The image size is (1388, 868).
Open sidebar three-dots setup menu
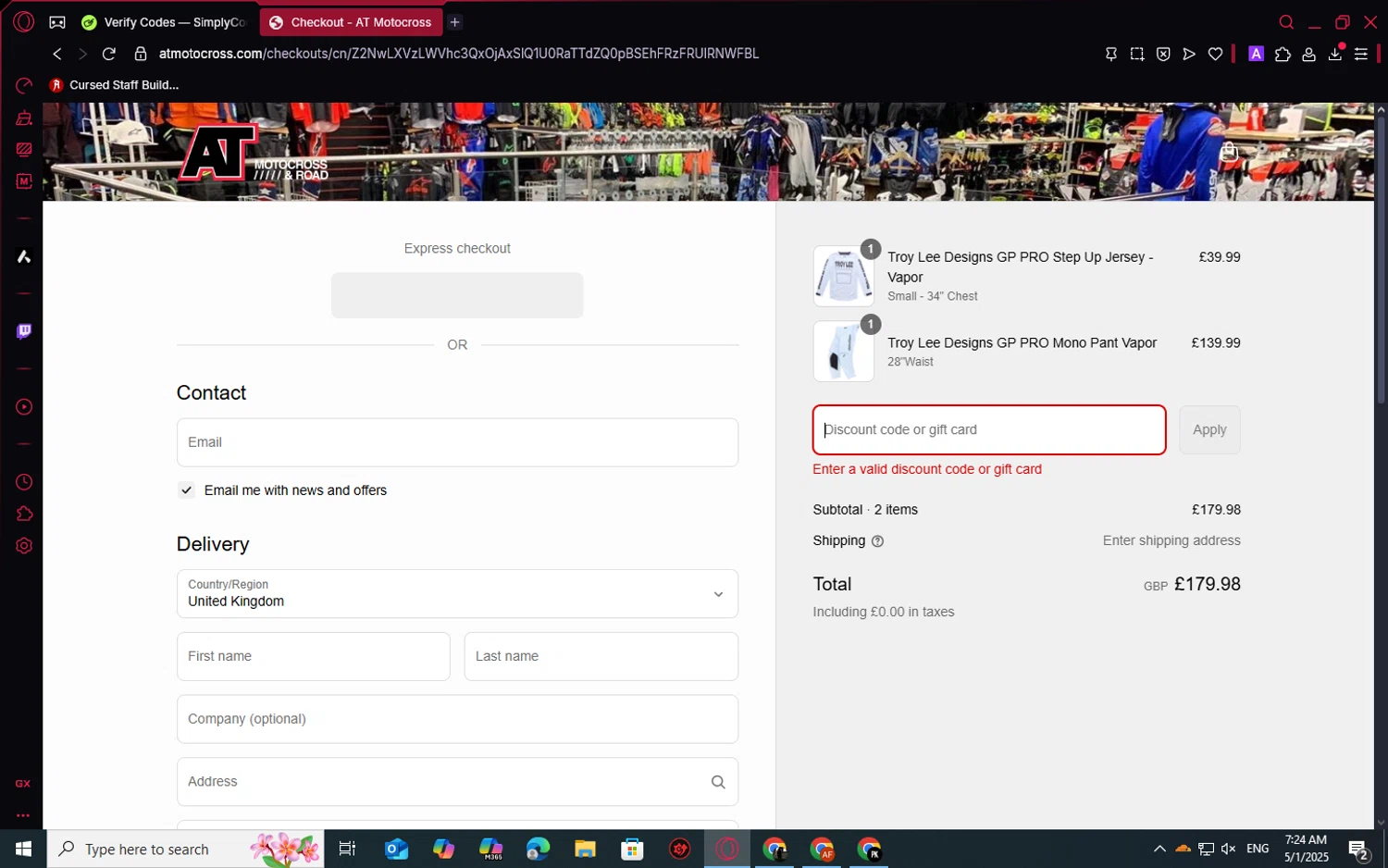pos(23,816)
